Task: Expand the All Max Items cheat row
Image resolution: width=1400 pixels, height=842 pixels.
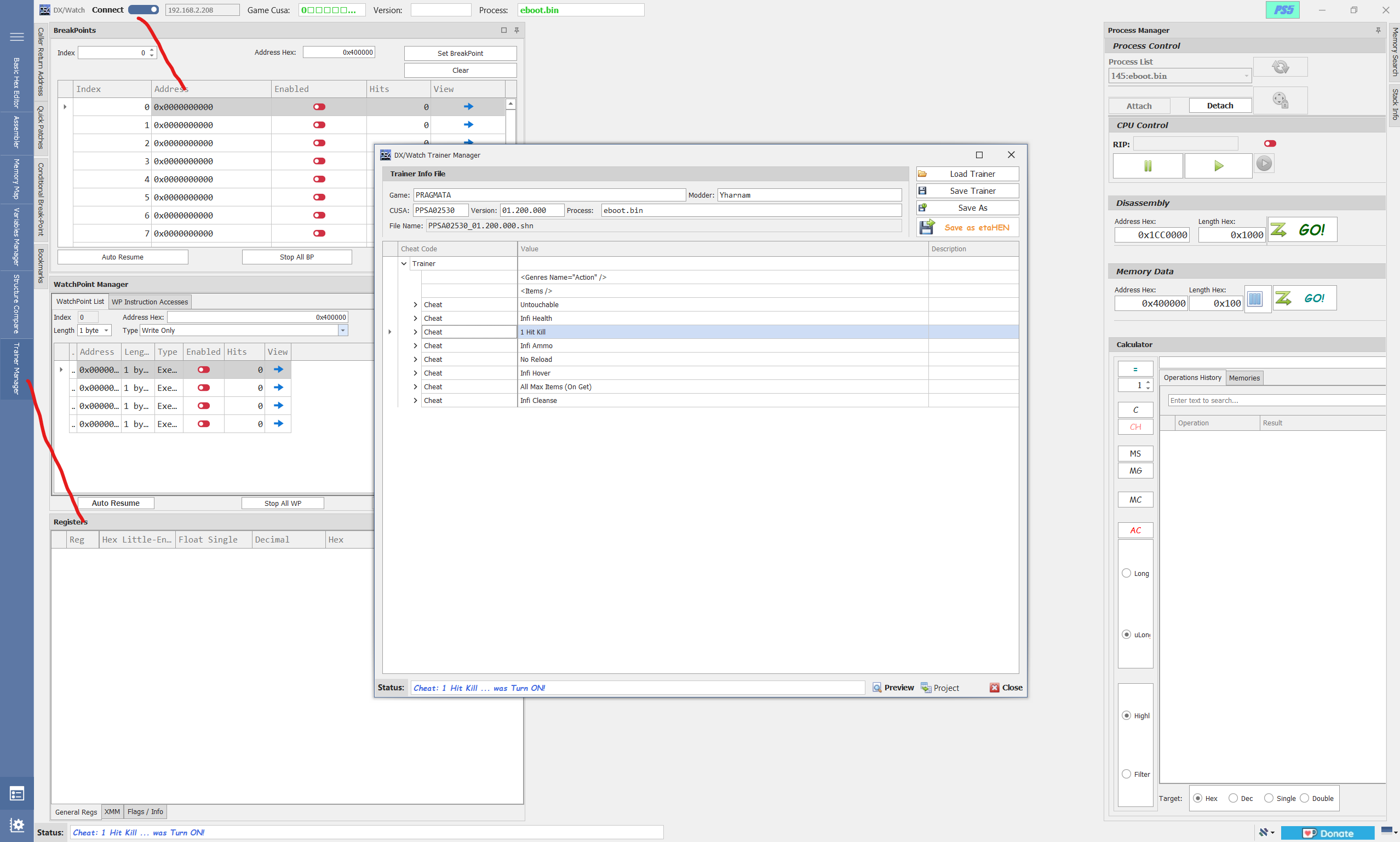Action: [x=415, y=387]
